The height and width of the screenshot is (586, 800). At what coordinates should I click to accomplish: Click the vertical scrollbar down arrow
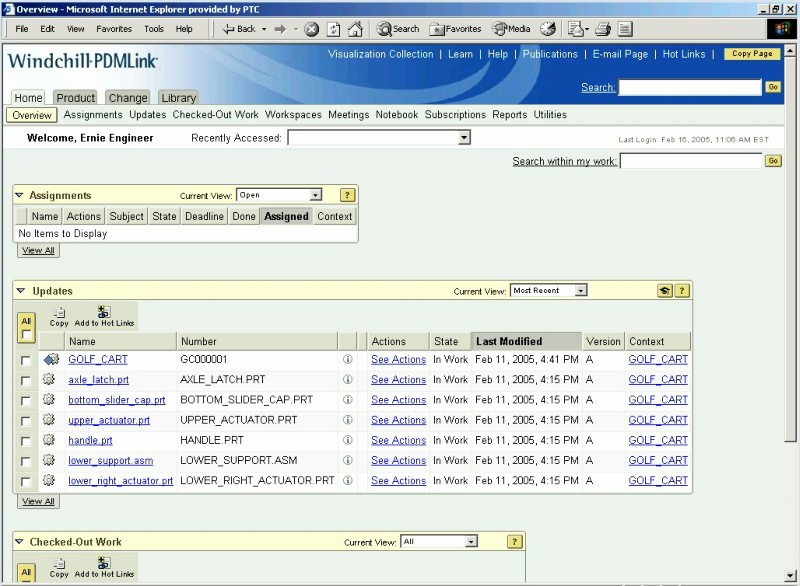coord(789,576)
